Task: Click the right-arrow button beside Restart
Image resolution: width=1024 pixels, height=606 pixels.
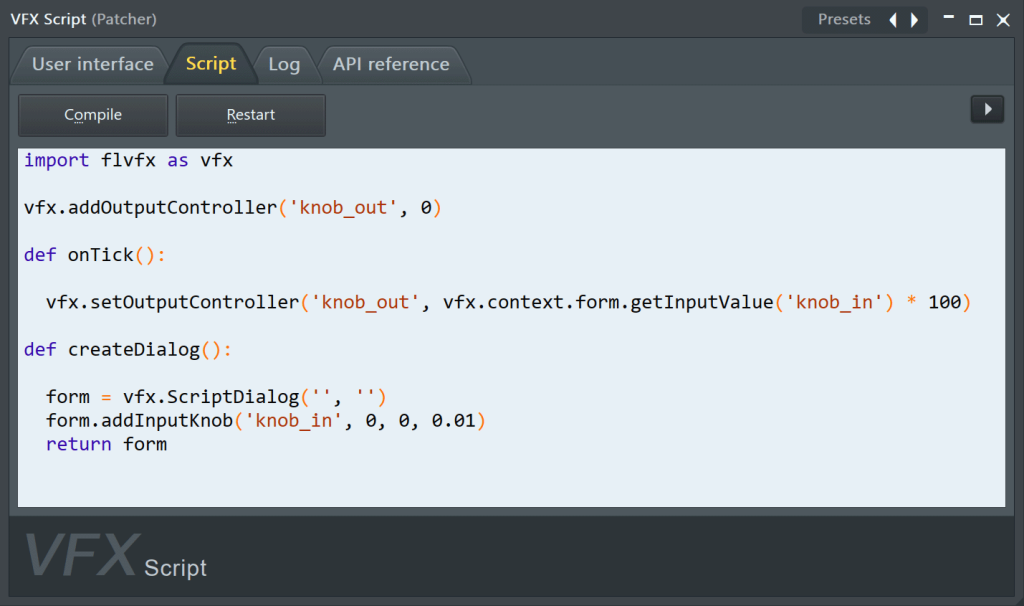Action: pyautogui.click(x=987, y=110)
